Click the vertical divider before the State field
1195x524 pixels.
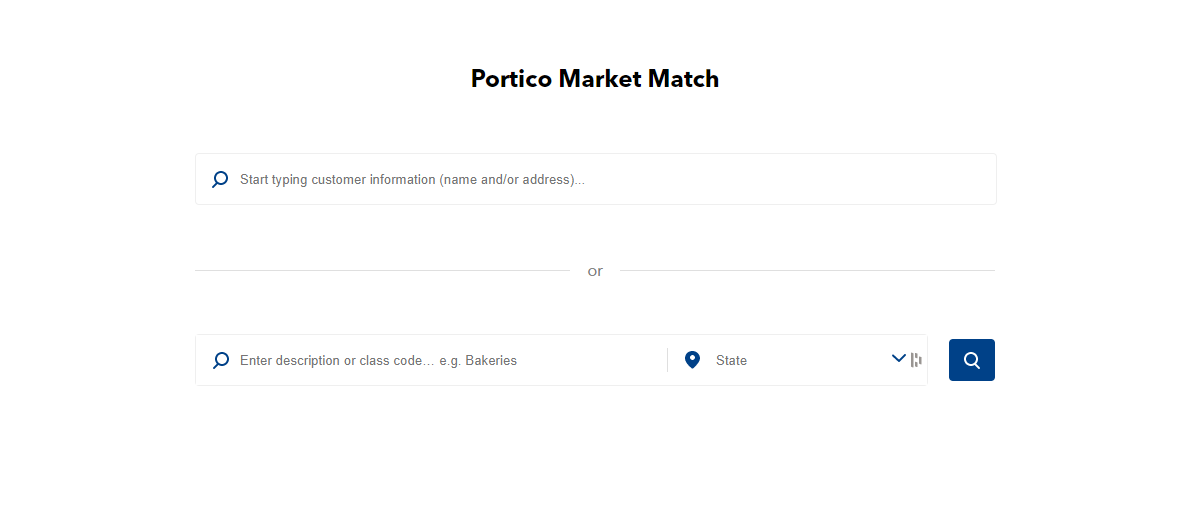click(667, 360)
